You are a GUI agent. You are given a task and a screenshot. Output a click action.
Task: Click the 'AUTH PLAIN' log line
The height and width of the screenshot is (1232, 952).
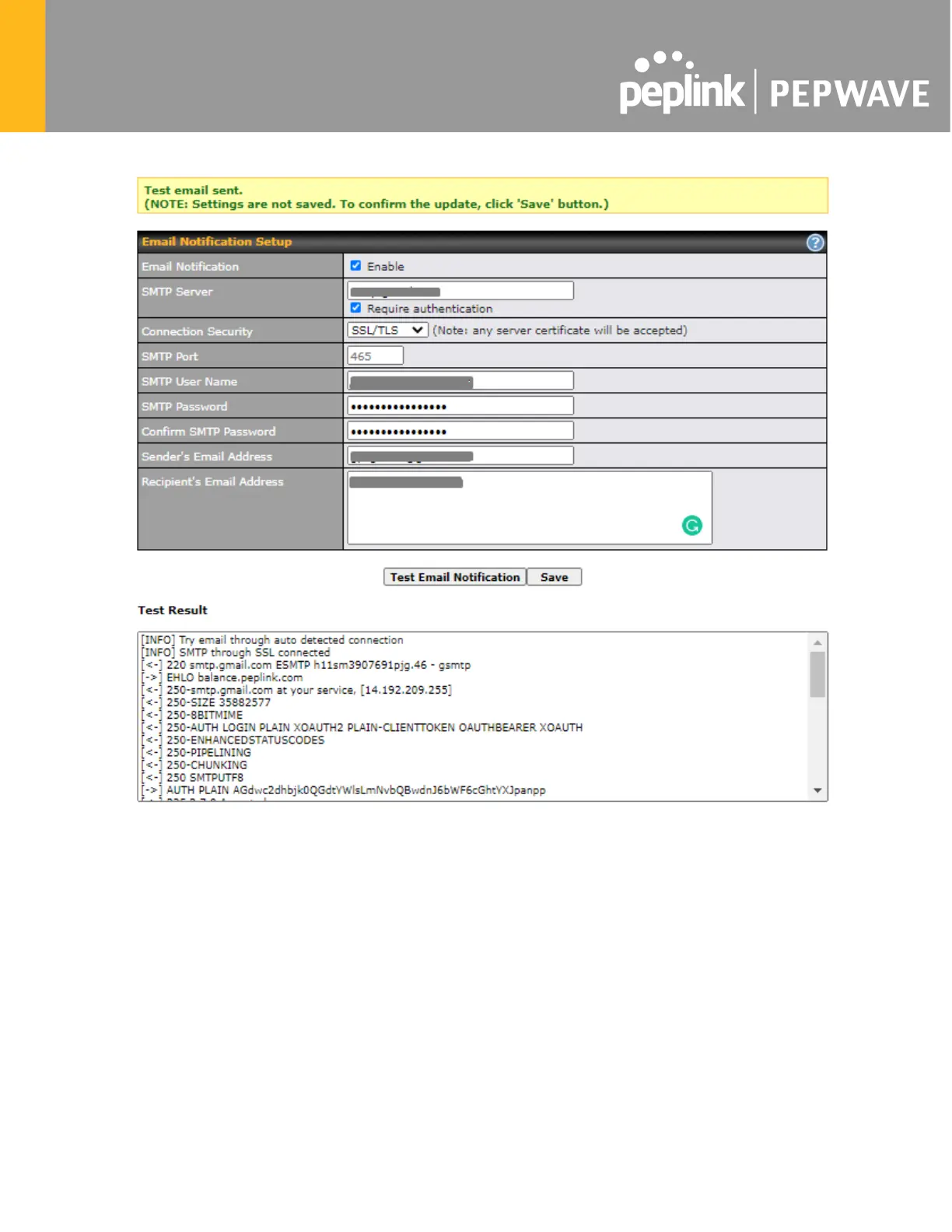[x=344, y=789]
